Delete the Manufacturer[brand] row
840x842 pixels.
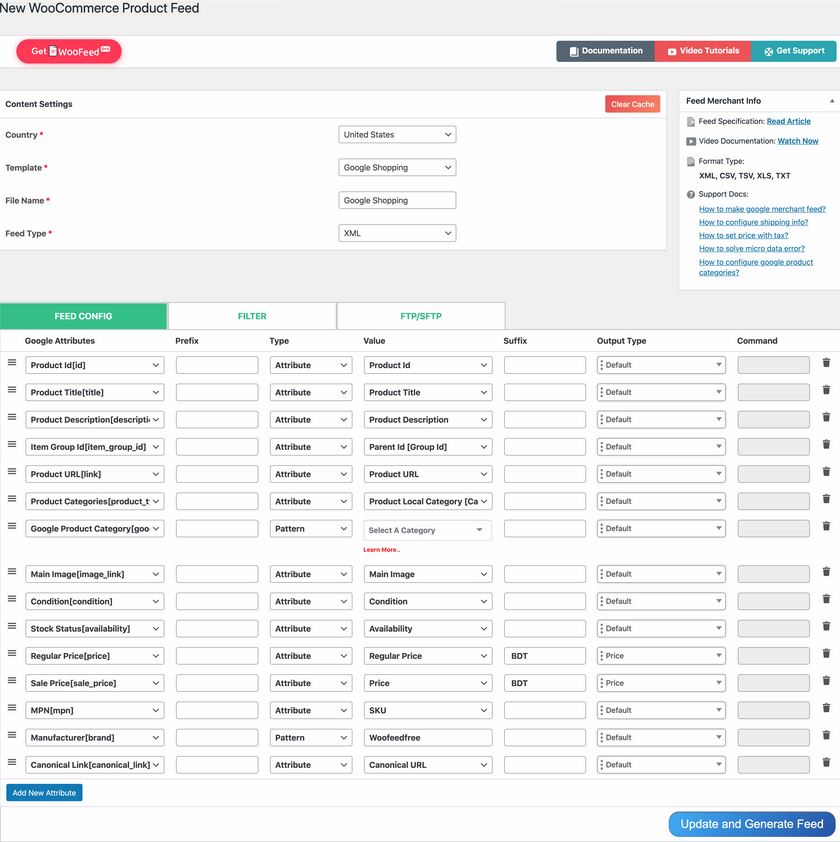click(826, 735)
